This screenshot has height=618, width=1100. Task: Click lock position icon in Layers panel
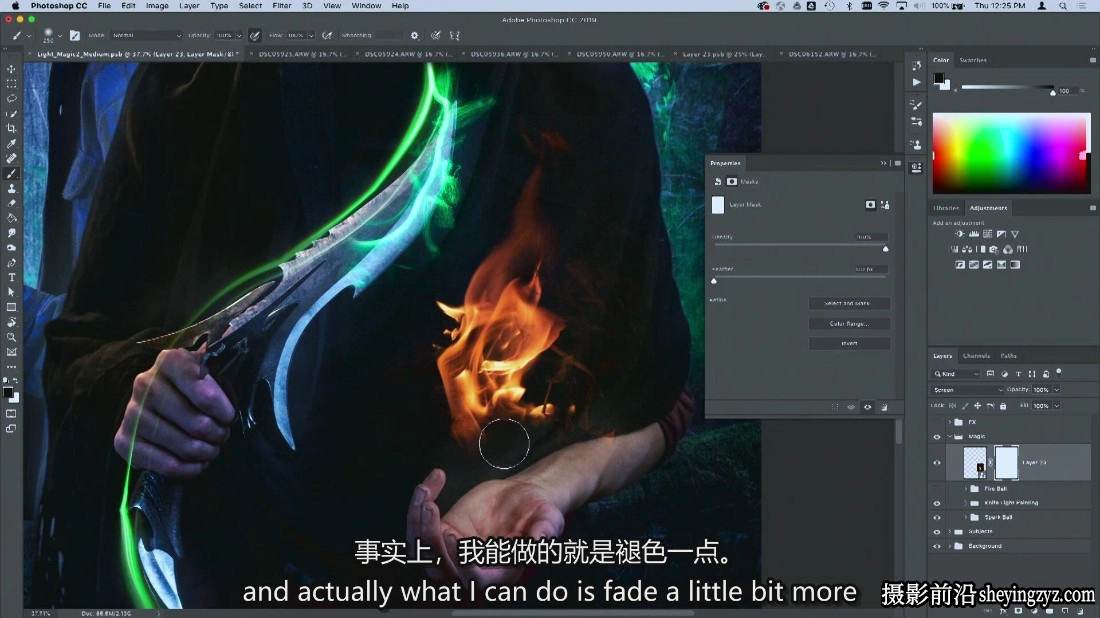[x=977, y=405]
